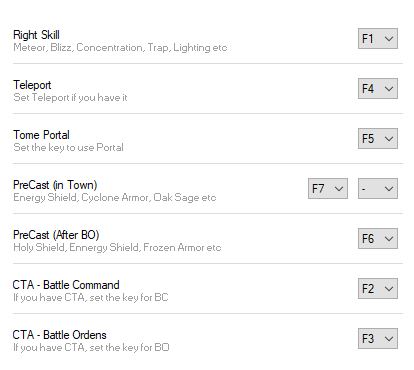Click the Holy Shield, Ennergy Shield description

pyautogui.click(x=117, y=248)
